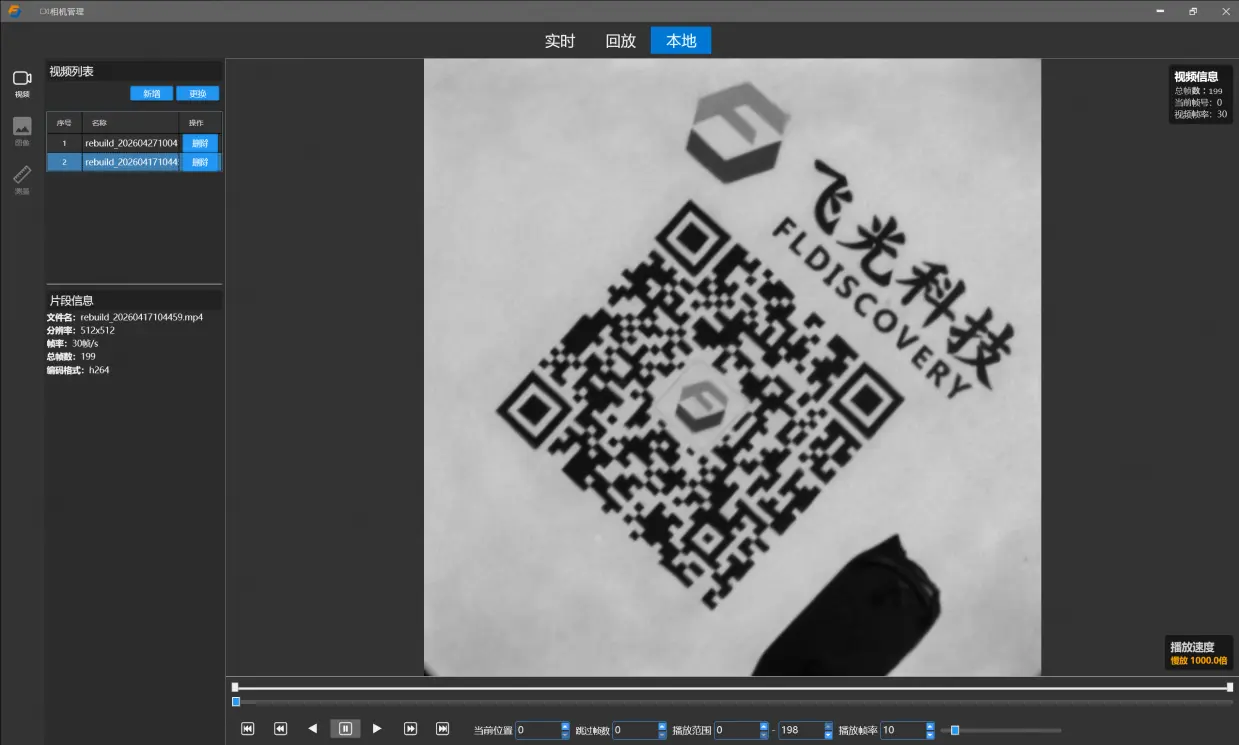Image resolution: width=1239 pixels, height=745 pixels.
Task: Increase 播放帧率 with its up arrow
Action: 930,726
